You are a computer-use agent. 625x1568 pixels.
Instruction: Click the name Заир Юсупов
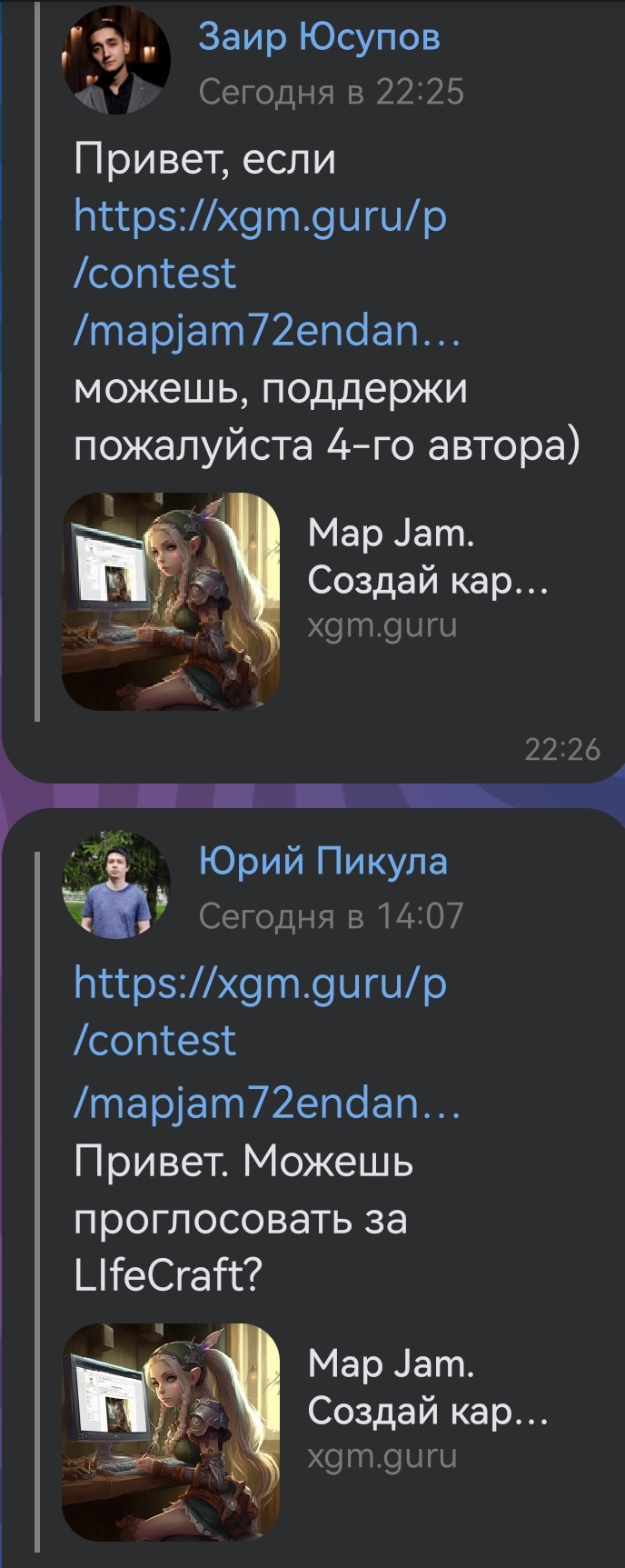click(319, 37)
